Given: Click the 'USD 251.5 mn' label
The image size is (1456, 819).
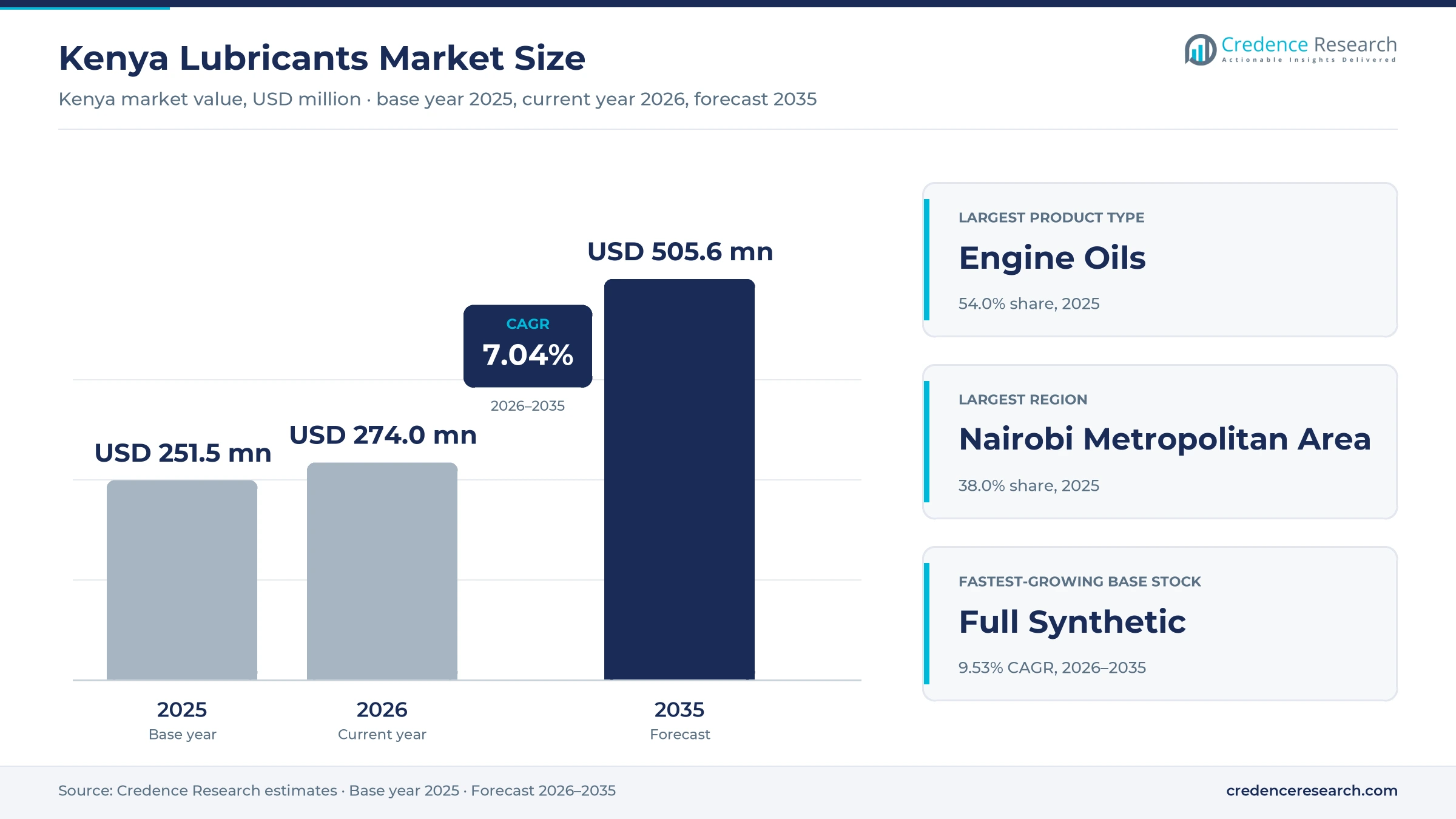Looking at the screenshot, I should click(x=183, y=453).
